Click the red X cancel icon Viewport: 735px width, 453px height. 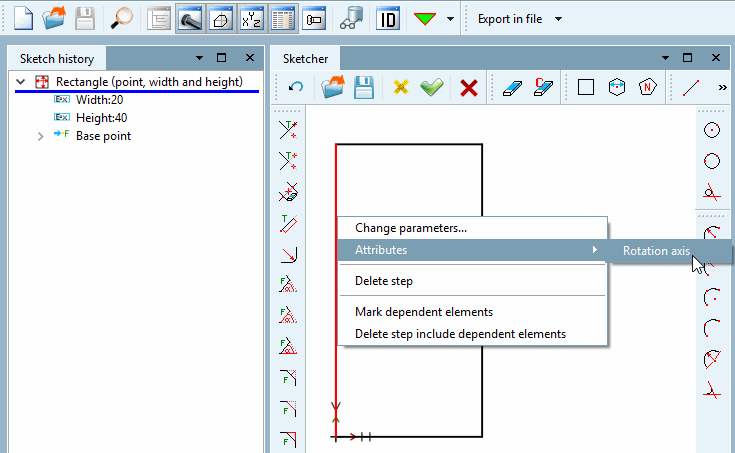pyautogui.click(x=468, y=88)
